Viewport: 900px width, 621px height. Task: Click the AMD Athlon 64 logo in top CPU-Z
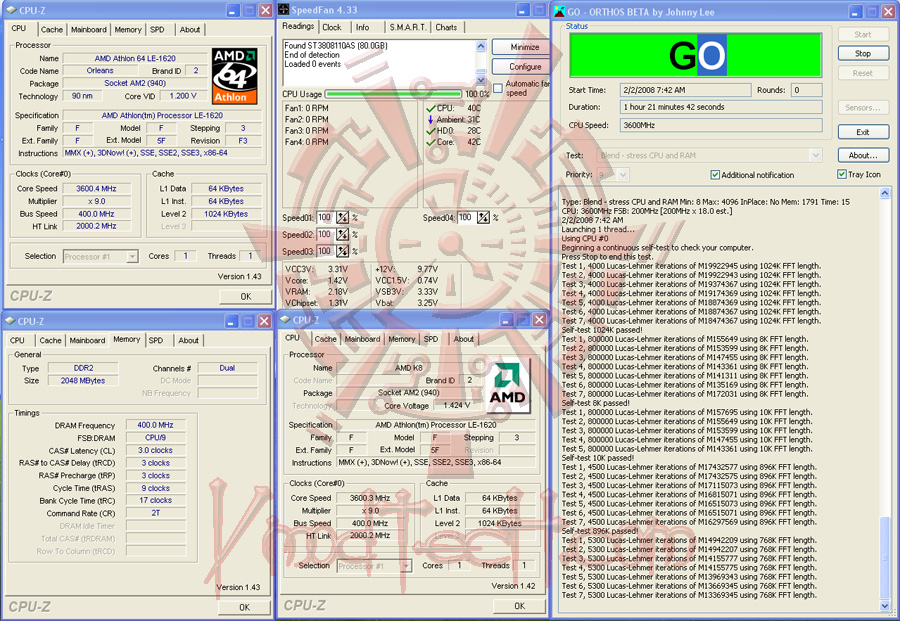pyautogui.click(x=234, y=76)
